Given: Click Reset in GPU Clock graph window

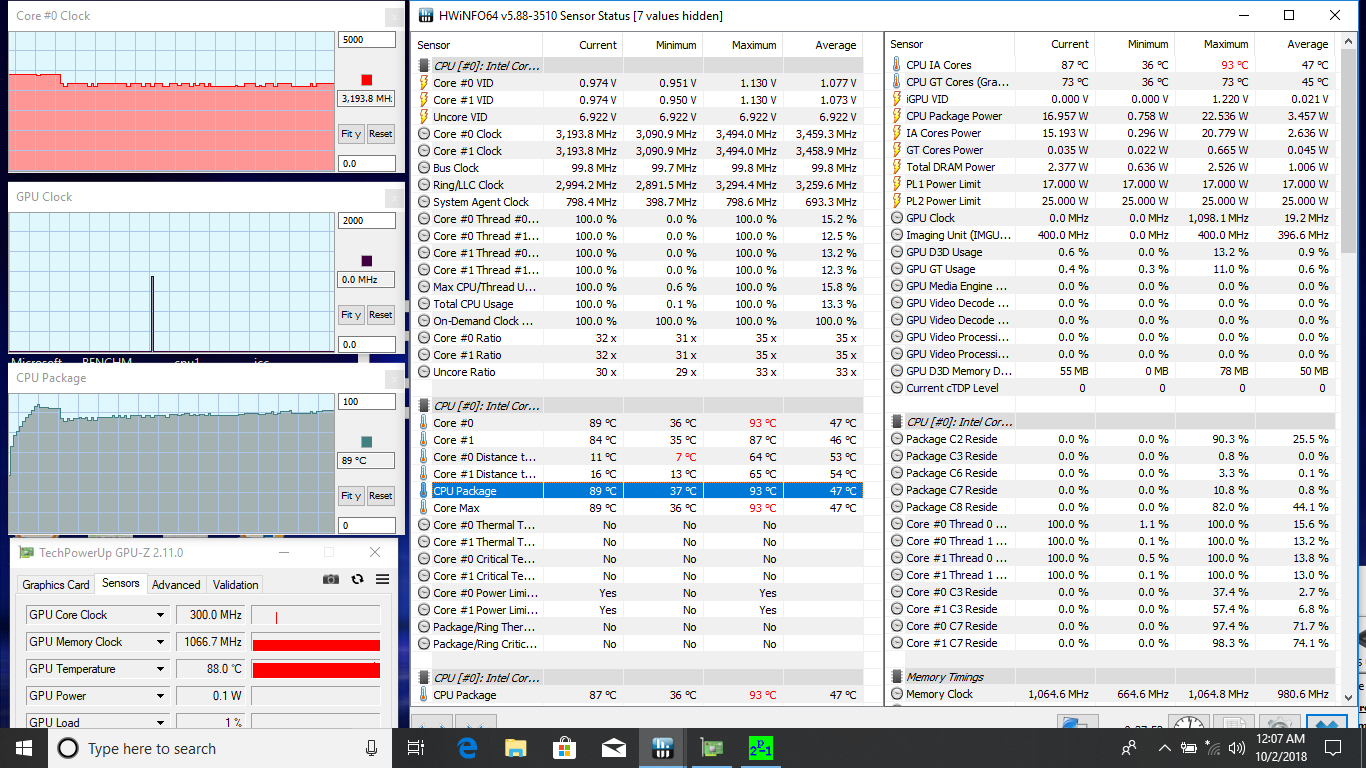Looking at the screenshot, I should click(381, 315).
